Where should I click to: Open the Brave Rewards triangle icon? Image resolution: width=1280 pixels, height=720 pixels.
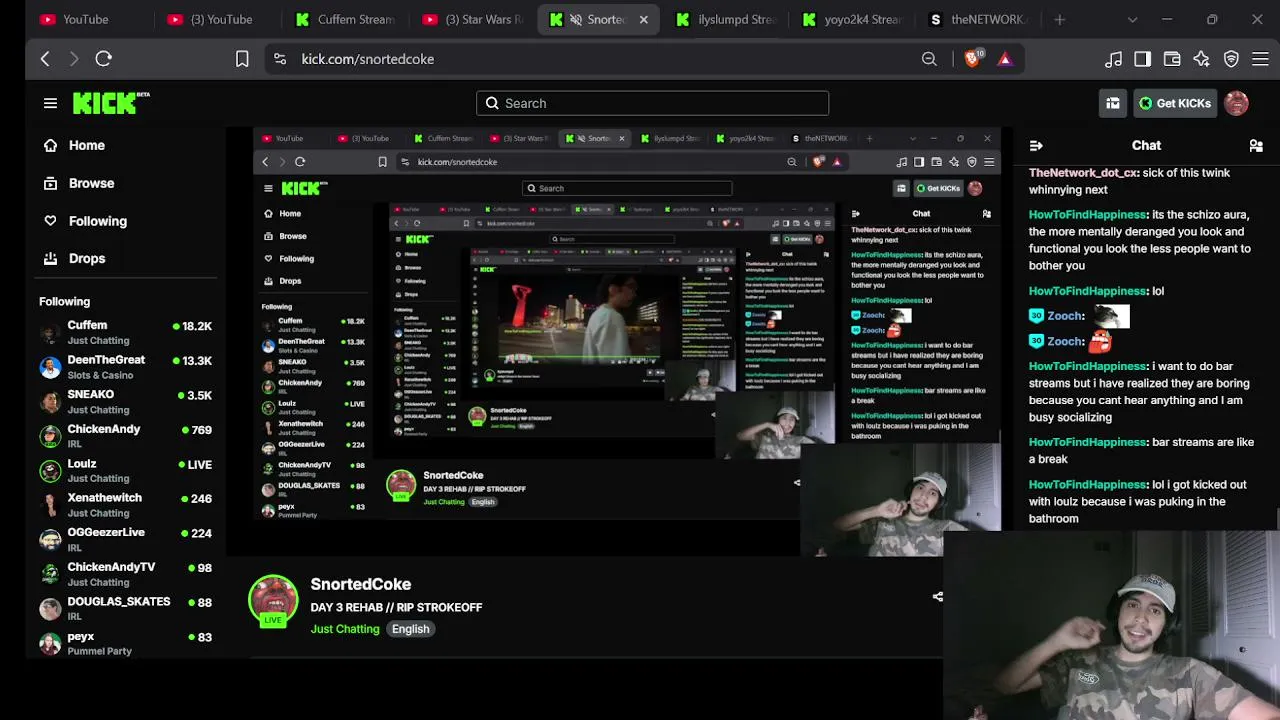click(x=1005, y=59)
